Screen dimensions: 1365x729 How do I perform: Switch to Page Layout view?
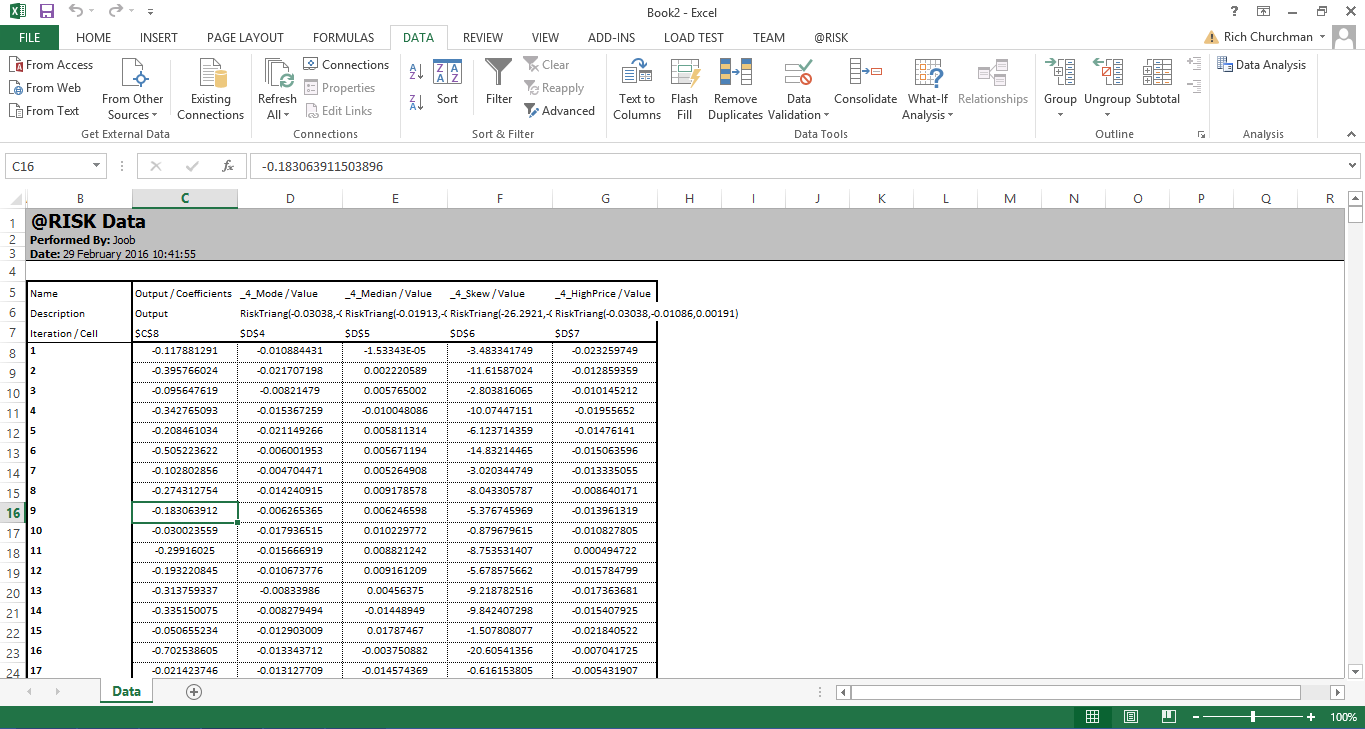tap(1131, 717)
